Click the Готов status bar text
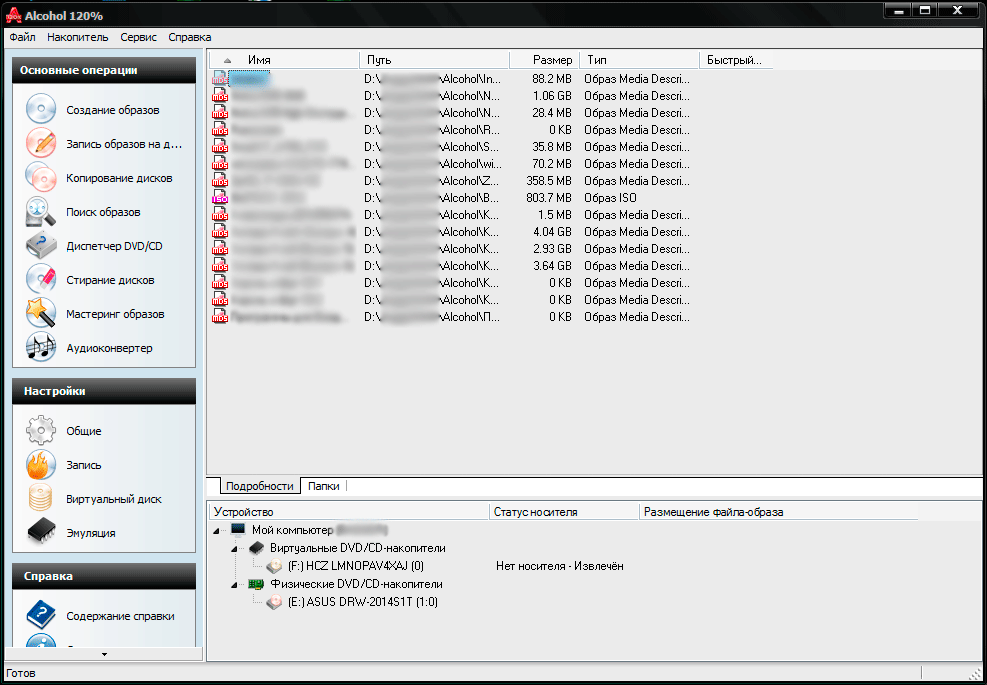This screenshot has width=987, height=685. (21, 673)
